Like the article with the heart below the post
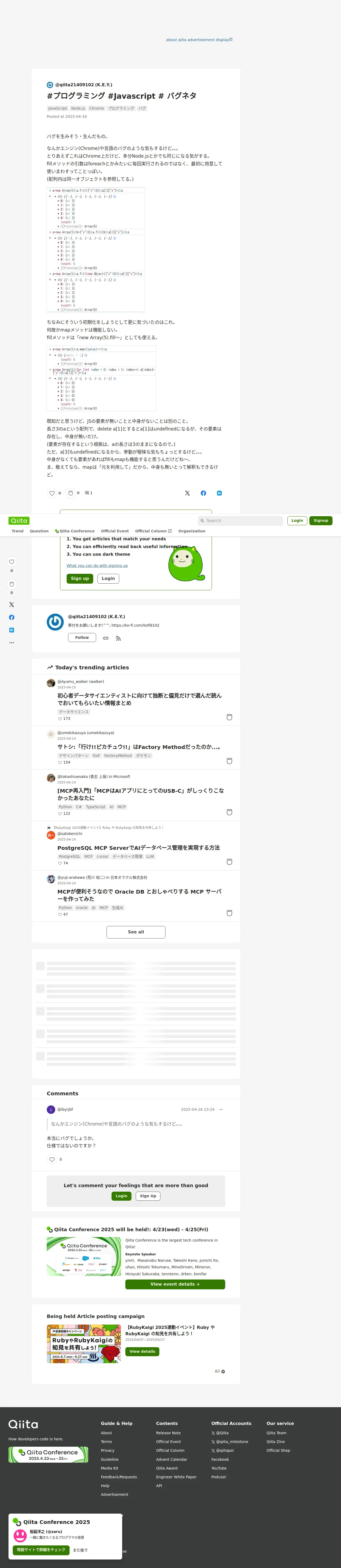The height and width of the screenshot is (1568, 341). (52, 493)
